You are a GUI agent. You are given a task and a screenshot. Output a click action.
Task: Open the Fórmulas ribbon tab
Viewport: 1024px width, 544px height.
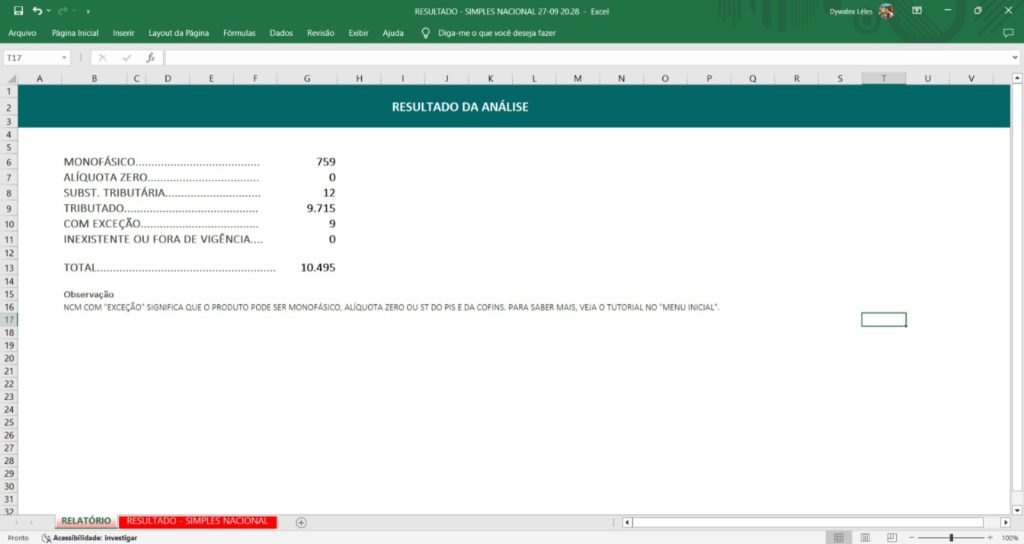tap(239, 33)
